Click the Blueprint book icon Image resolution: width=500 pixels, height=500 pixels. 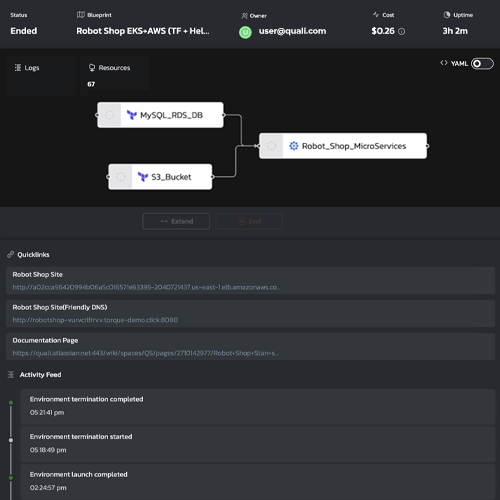pos(81,15)
